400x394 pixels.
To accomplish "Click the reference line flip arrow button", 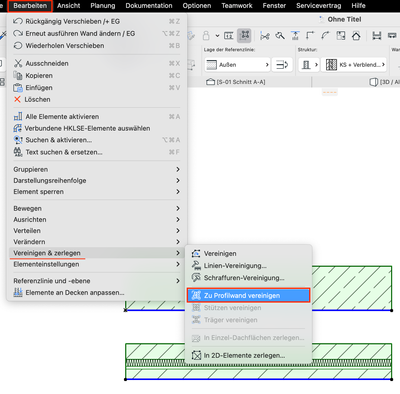I will click(282, 65).
